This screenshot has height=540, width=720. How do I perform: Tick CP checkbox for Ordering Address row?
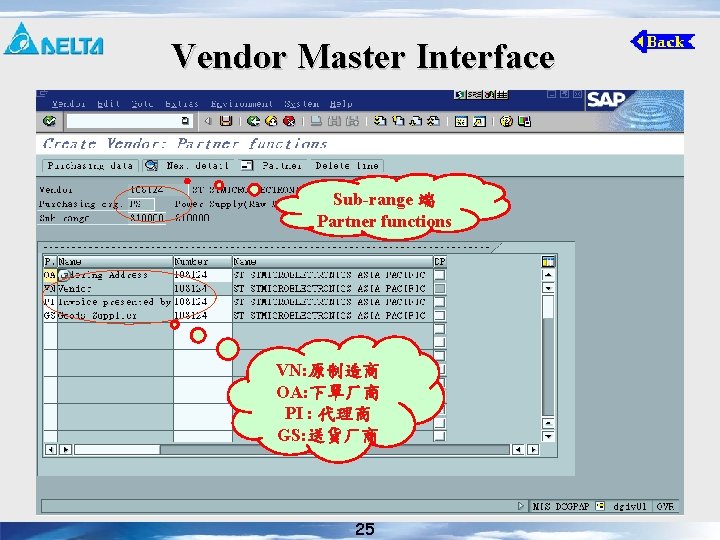439,275
